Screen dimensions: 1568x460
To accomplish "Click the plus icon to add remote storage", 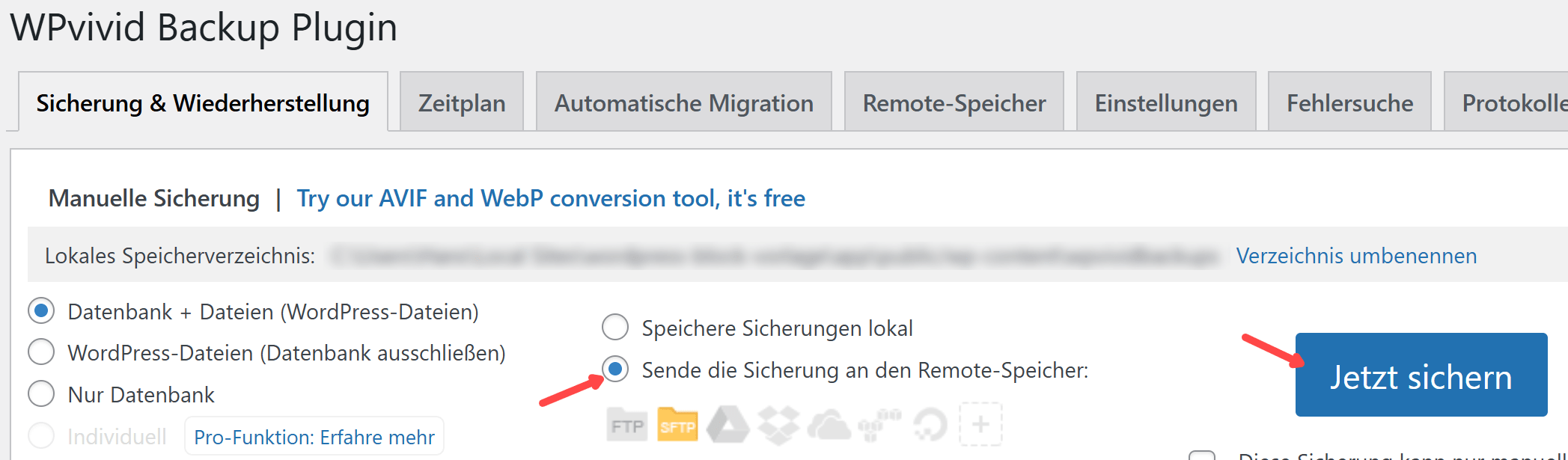I will coord(980,425).
